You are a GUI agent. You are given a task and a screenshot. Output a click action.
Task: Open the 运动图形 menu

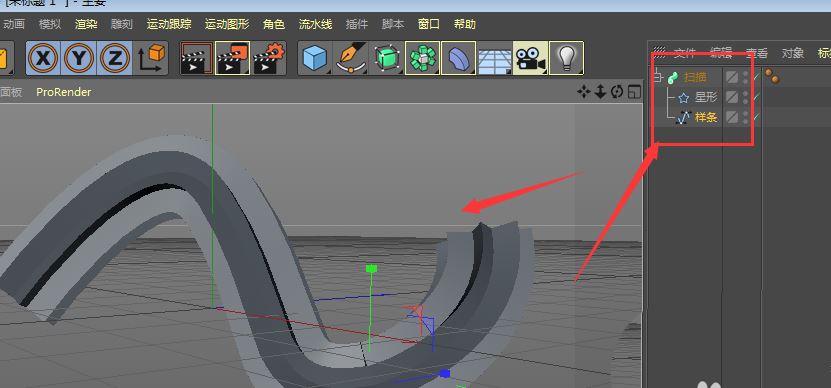point(227,24)
